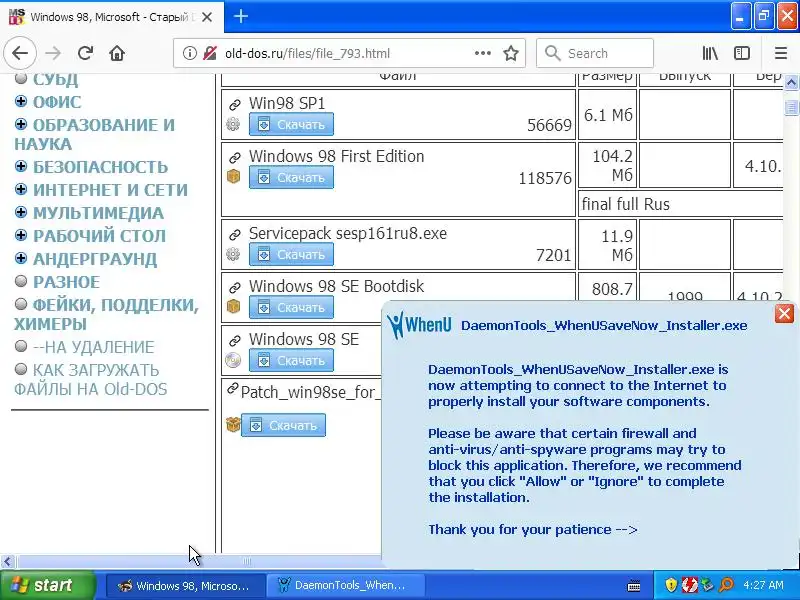Download Servicepack sesp161ru8.exe
800x600 pixels.
pyautogui.click(x=291, y=254)
